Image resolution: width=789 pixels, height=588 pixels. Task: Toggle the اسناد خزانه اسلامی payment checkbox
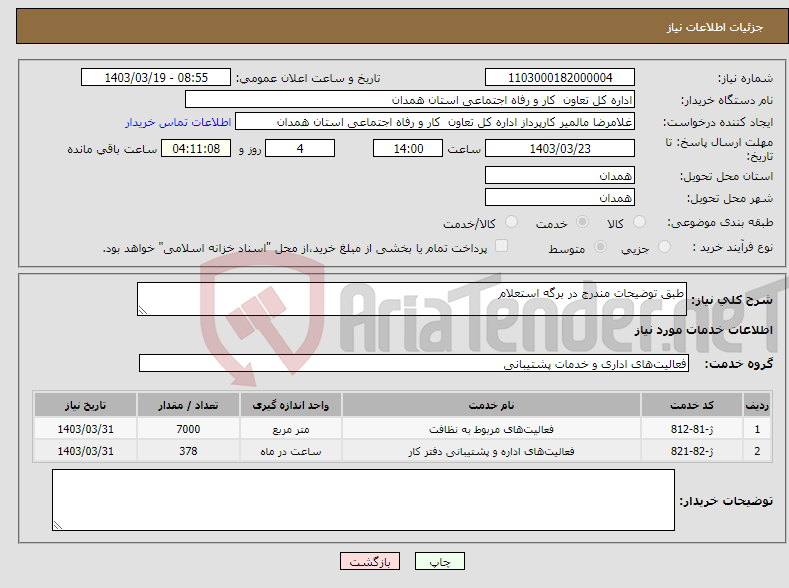[501, 245]
